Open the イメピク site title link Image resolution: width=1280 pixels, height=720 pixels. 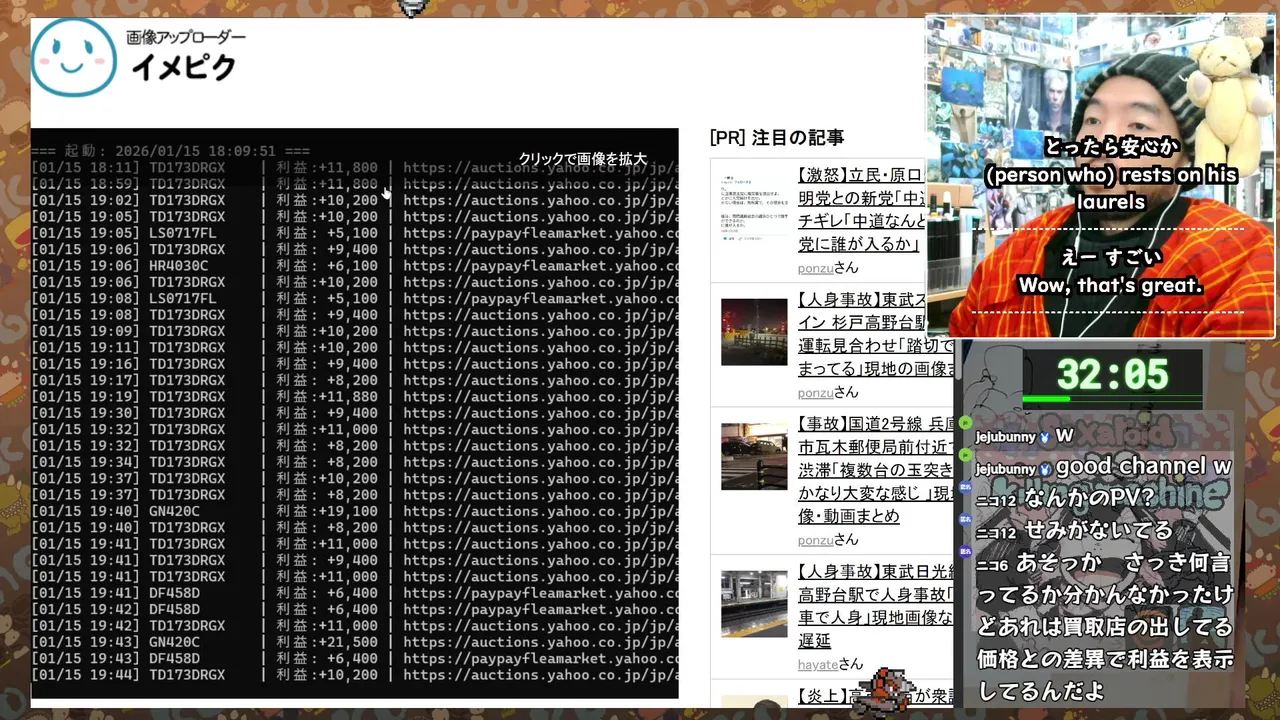click(x=185, y=67)
